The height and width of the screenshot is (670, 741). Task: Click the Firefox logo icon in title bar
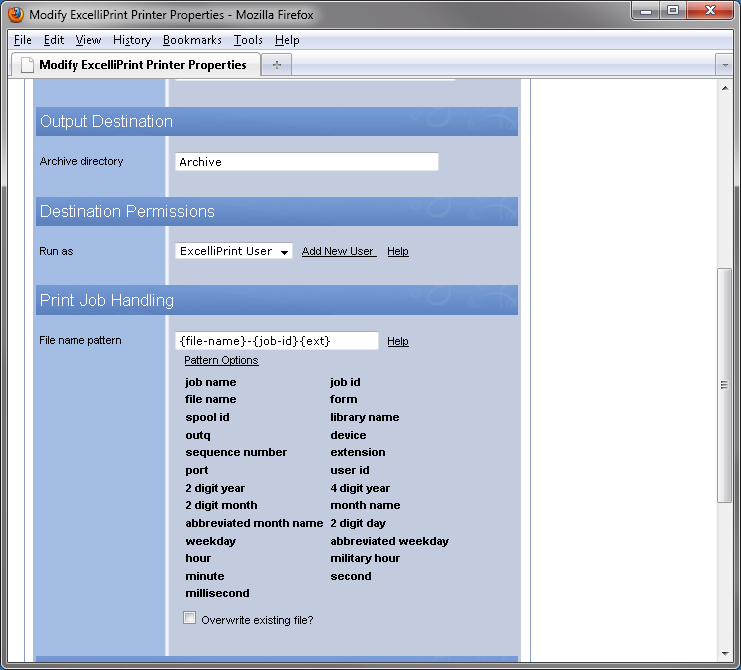pyautogui.click(x=16, y=14)
